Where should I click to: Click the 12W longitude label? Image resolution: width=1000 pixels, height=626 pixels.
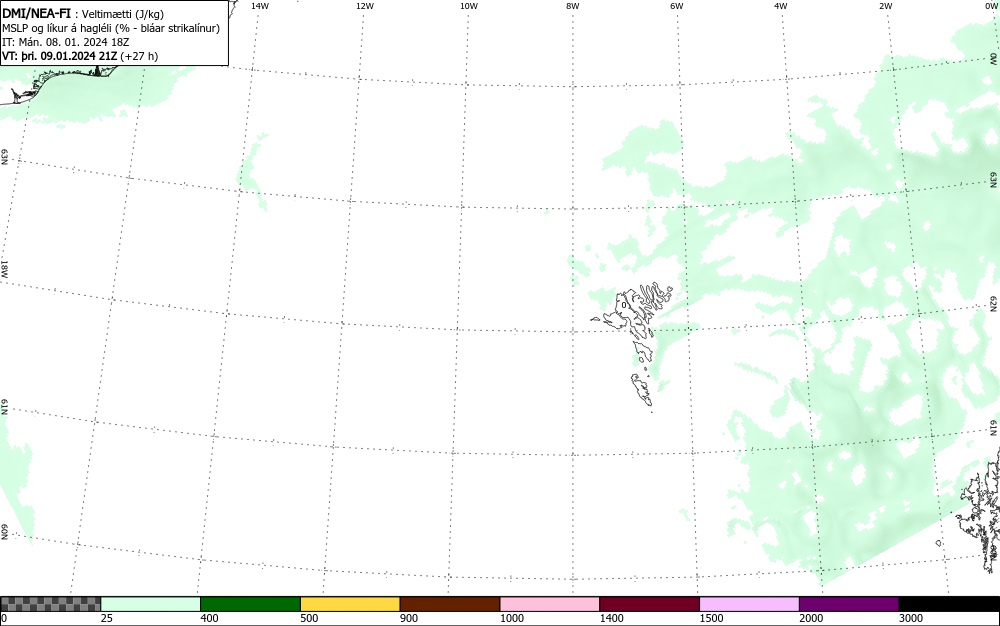pyautogui.click(x=365, y=6)
